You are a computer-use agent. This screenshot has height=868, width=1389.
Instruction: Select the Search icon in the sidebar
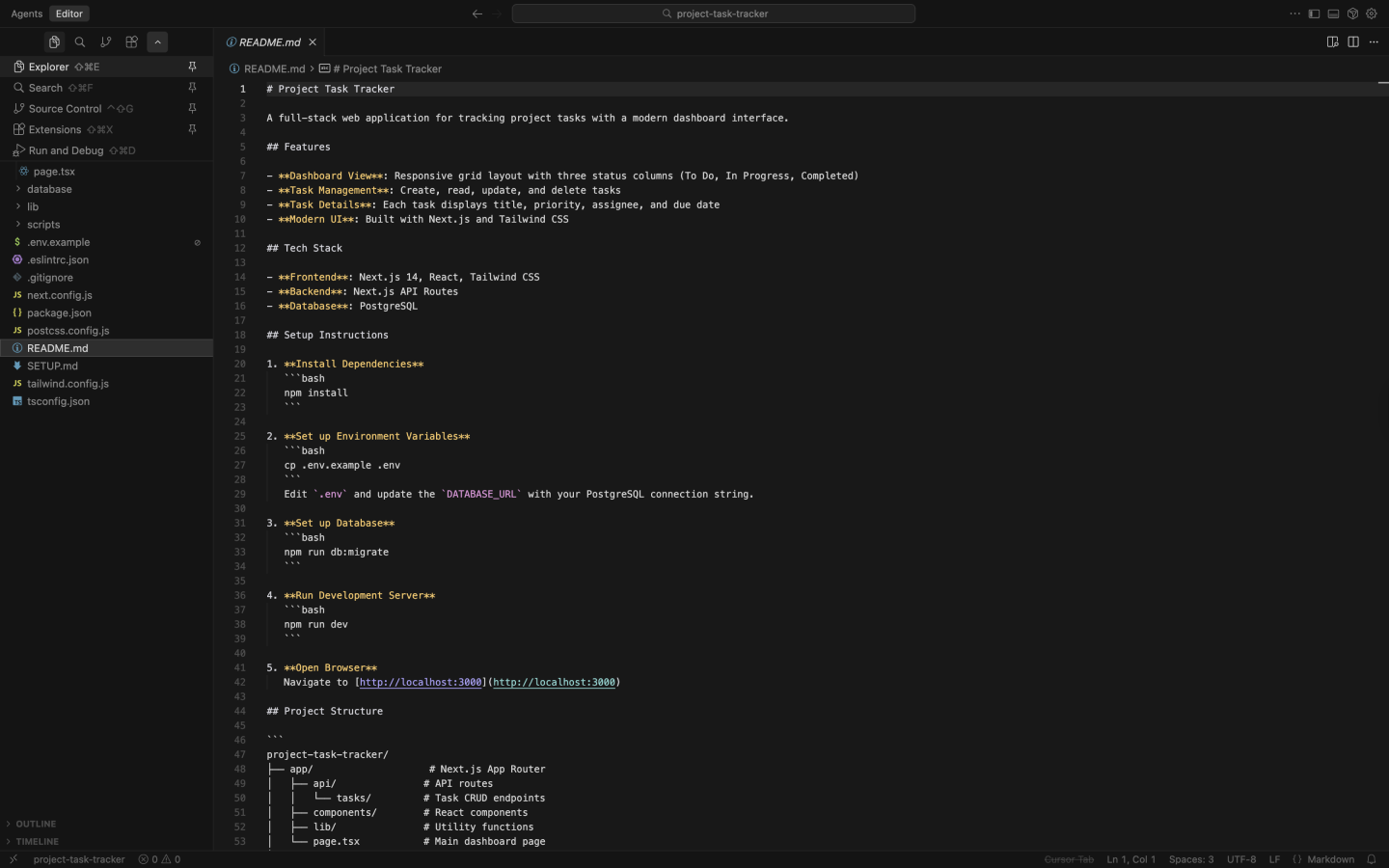coord(44,88)
